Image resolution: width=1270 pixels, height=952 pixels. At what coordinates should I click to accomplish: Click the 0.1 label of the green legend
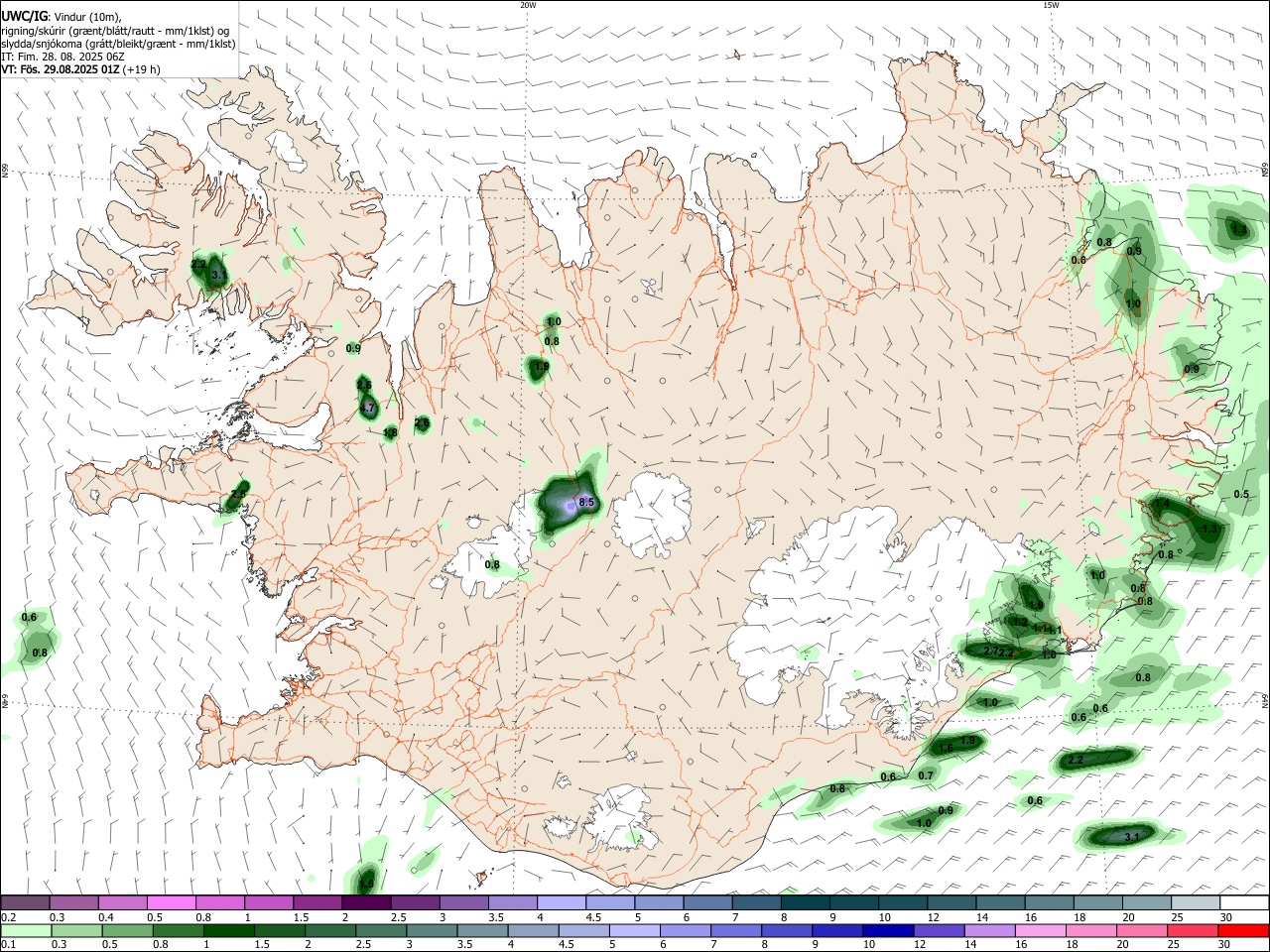(x=8, y=944)
